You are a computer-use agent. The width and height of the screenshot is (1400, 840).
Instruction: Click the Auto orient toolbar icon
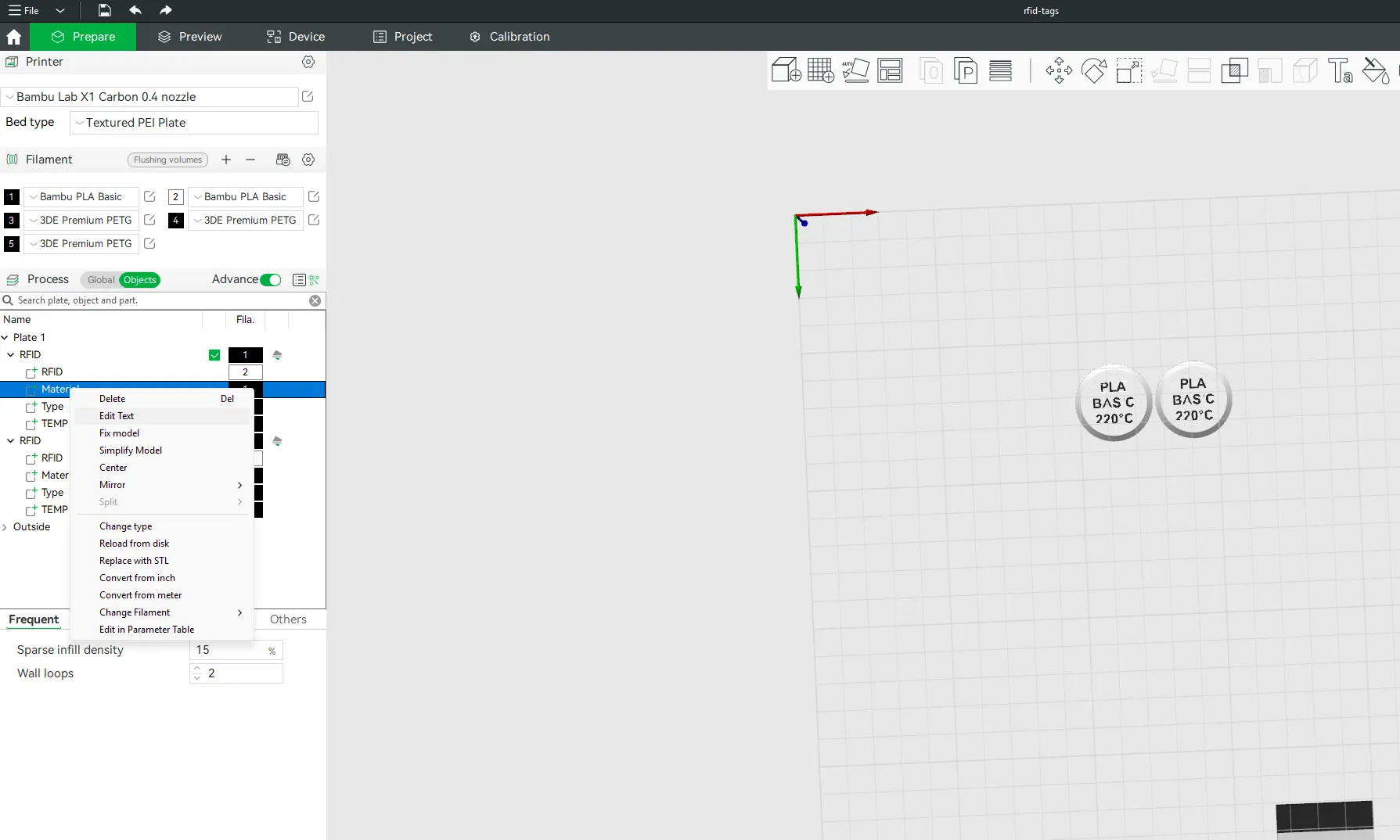coord(855,70)
